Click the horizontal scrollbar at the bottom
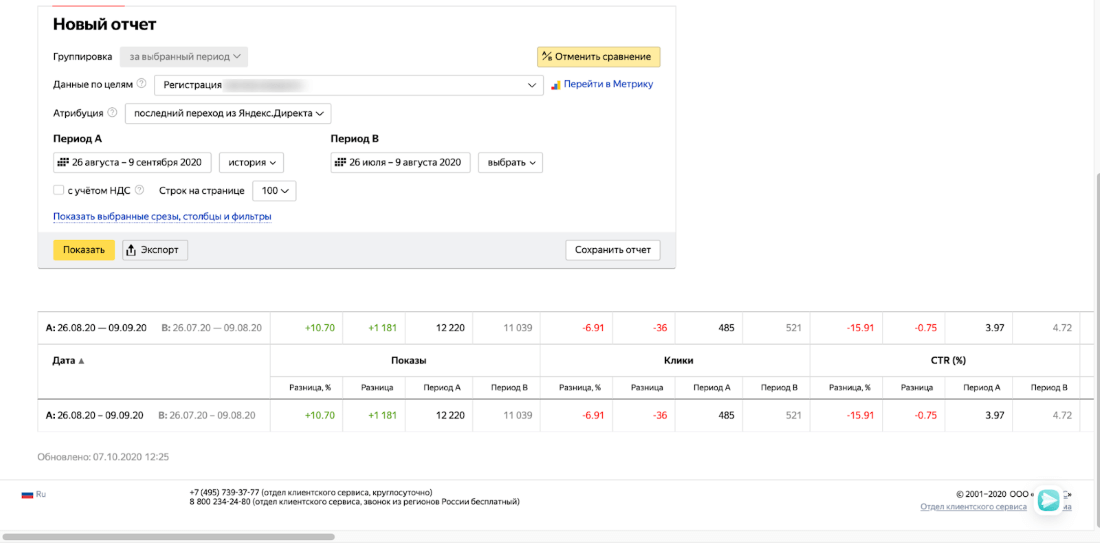The image size is (1100, 543). coord(168,537)
